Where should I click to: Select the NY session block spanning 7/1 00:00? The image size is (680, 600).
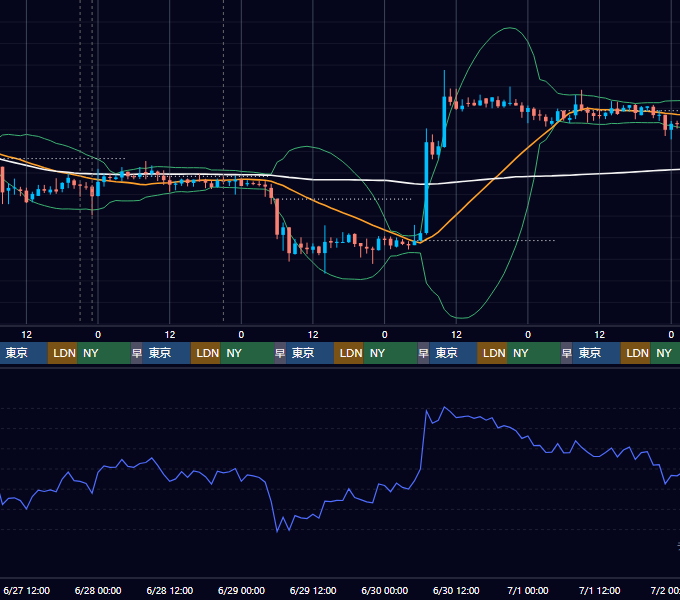533,353
